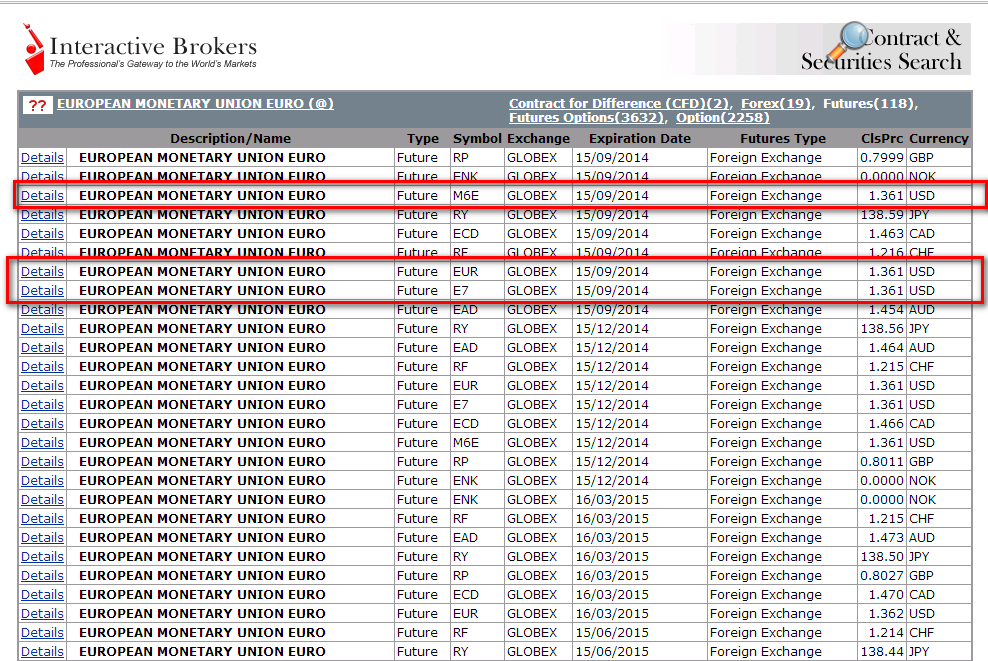988x661 pixels.
Task: Select the closing price 1.362
Action: point(886,613)
